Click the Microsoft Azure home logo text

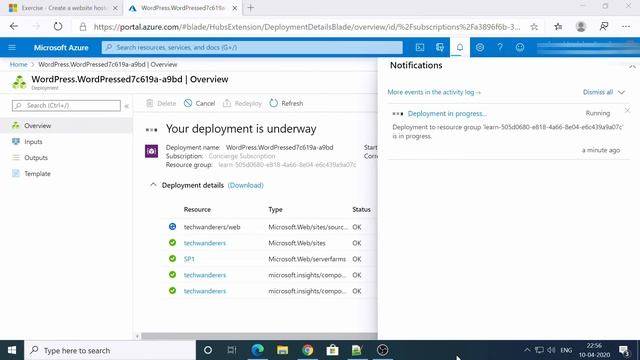(x=61, y=47)
